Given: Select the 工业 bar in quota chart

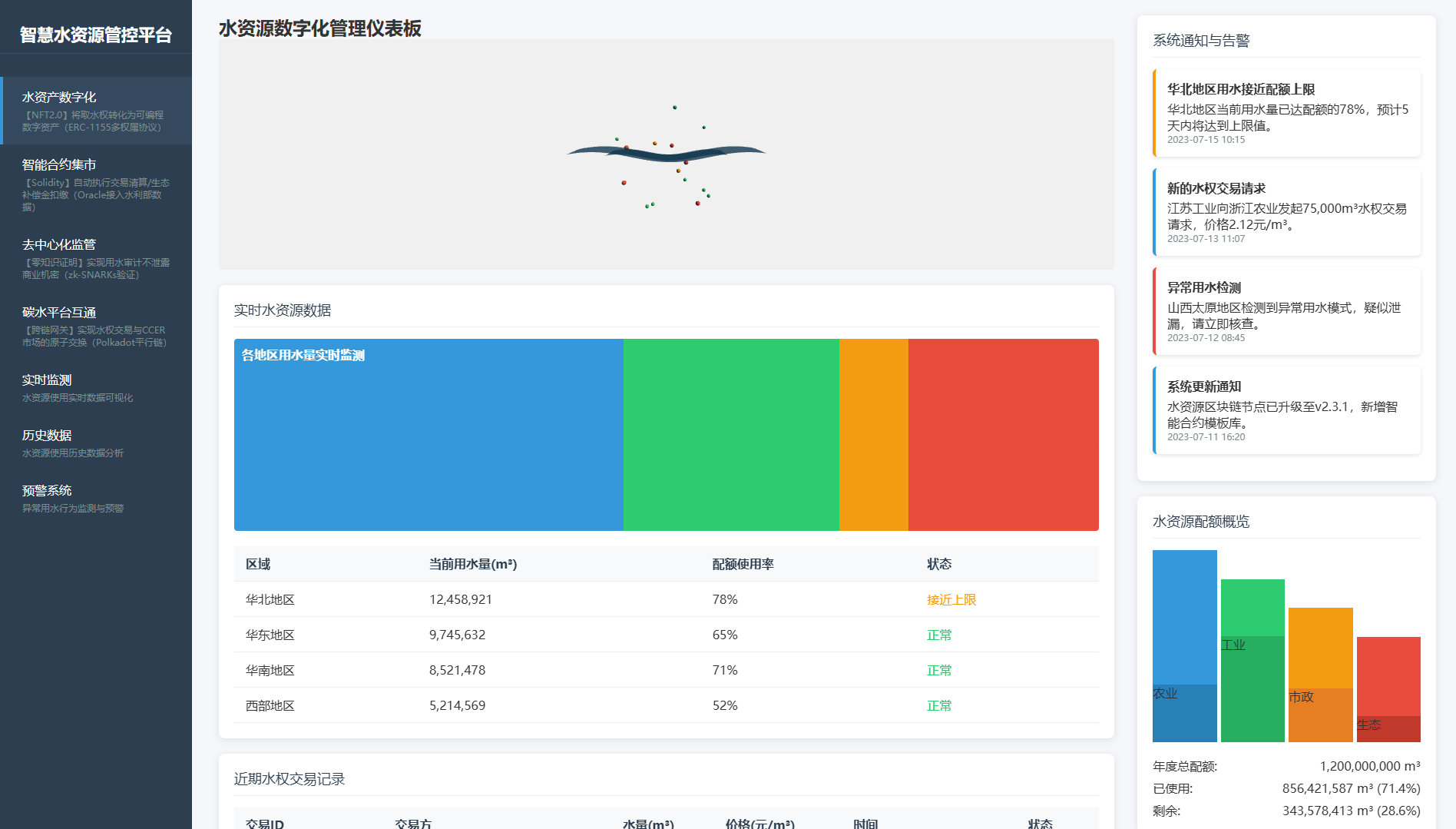Looking at the screenshot, I should (x=1252, y=661).
